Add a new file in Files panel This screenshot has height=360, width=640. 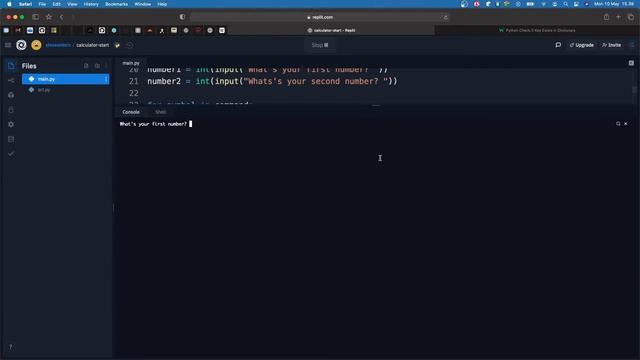point(86,66)
